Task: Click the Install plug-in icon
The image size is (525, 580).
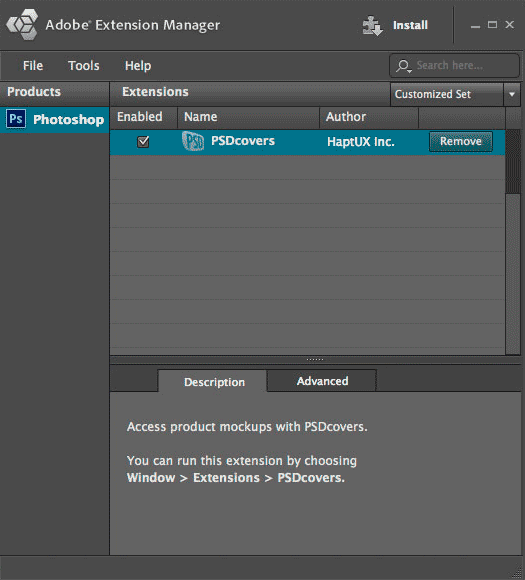Action: point(372,26)
